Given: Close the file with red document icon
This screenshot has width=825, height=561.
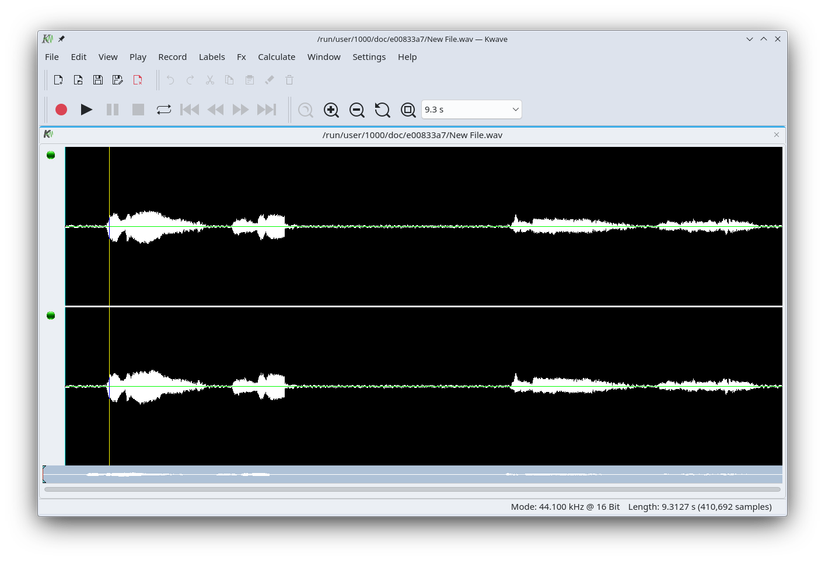Looking at the screenshot, I should click(137, 80).
